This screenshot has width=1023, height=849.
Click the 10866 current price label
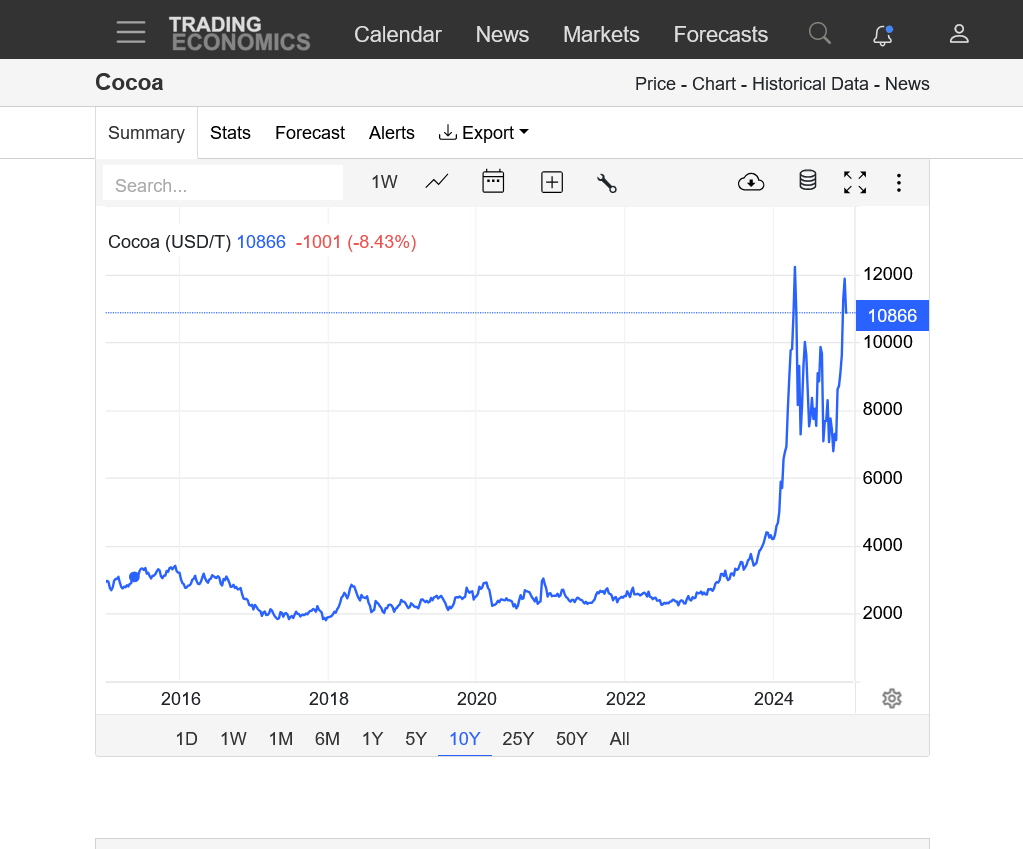point(892,316)
